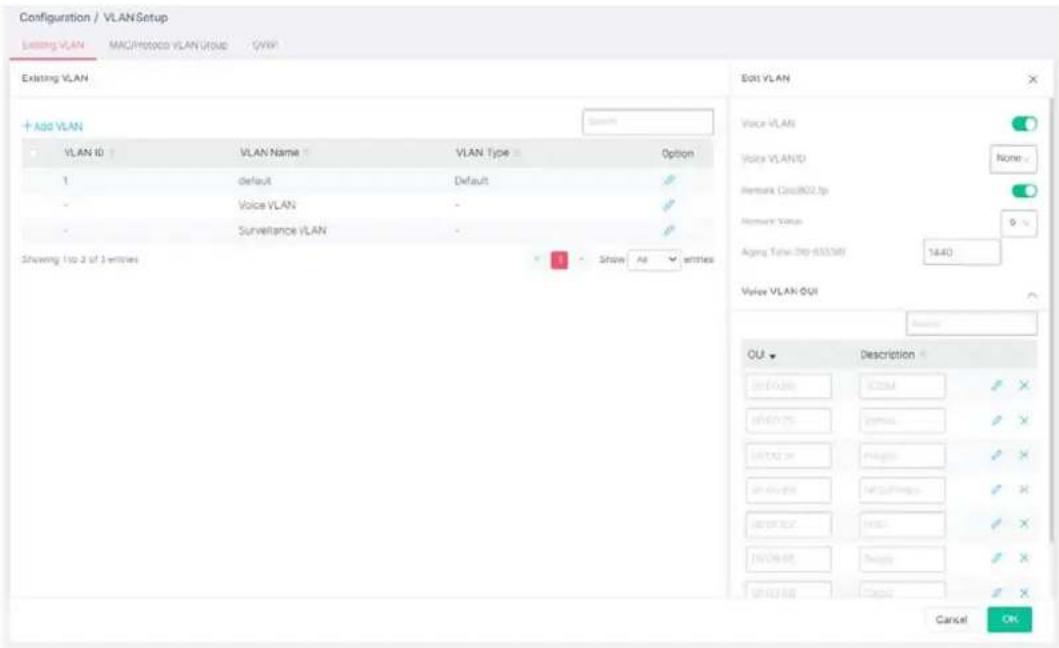Focus the Existing VLAN search box
1059x648 pixels.
[648, 122]
